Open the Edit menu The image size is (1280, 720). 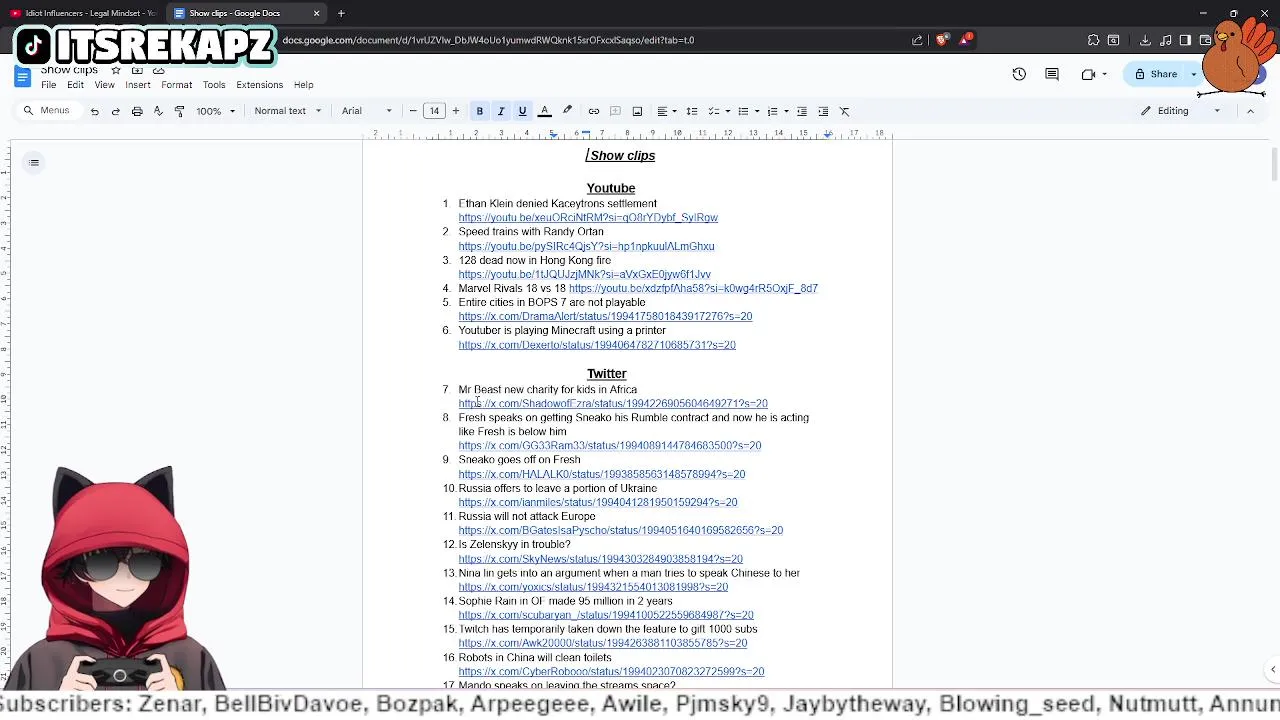click(x=75, y=85)
